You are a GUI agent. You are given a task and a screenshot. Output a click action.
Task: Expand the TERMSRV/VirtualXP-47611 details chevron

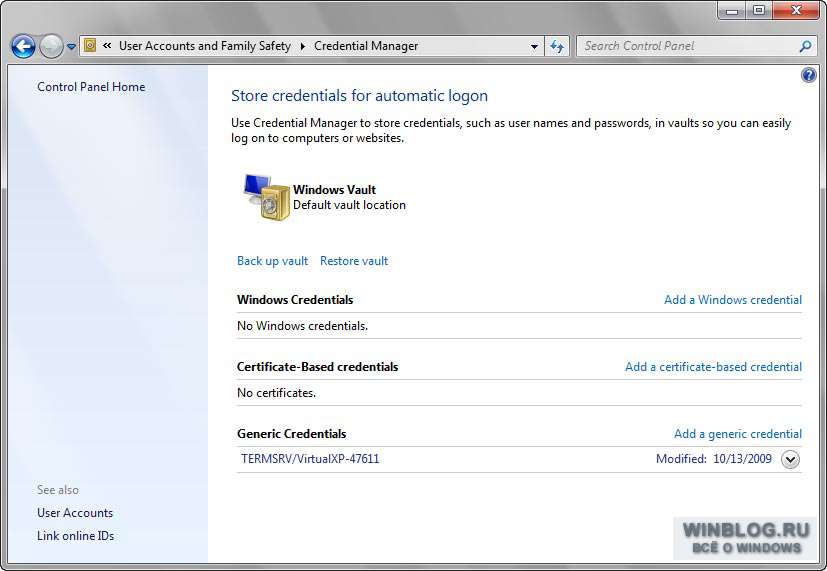click(790, 459)
